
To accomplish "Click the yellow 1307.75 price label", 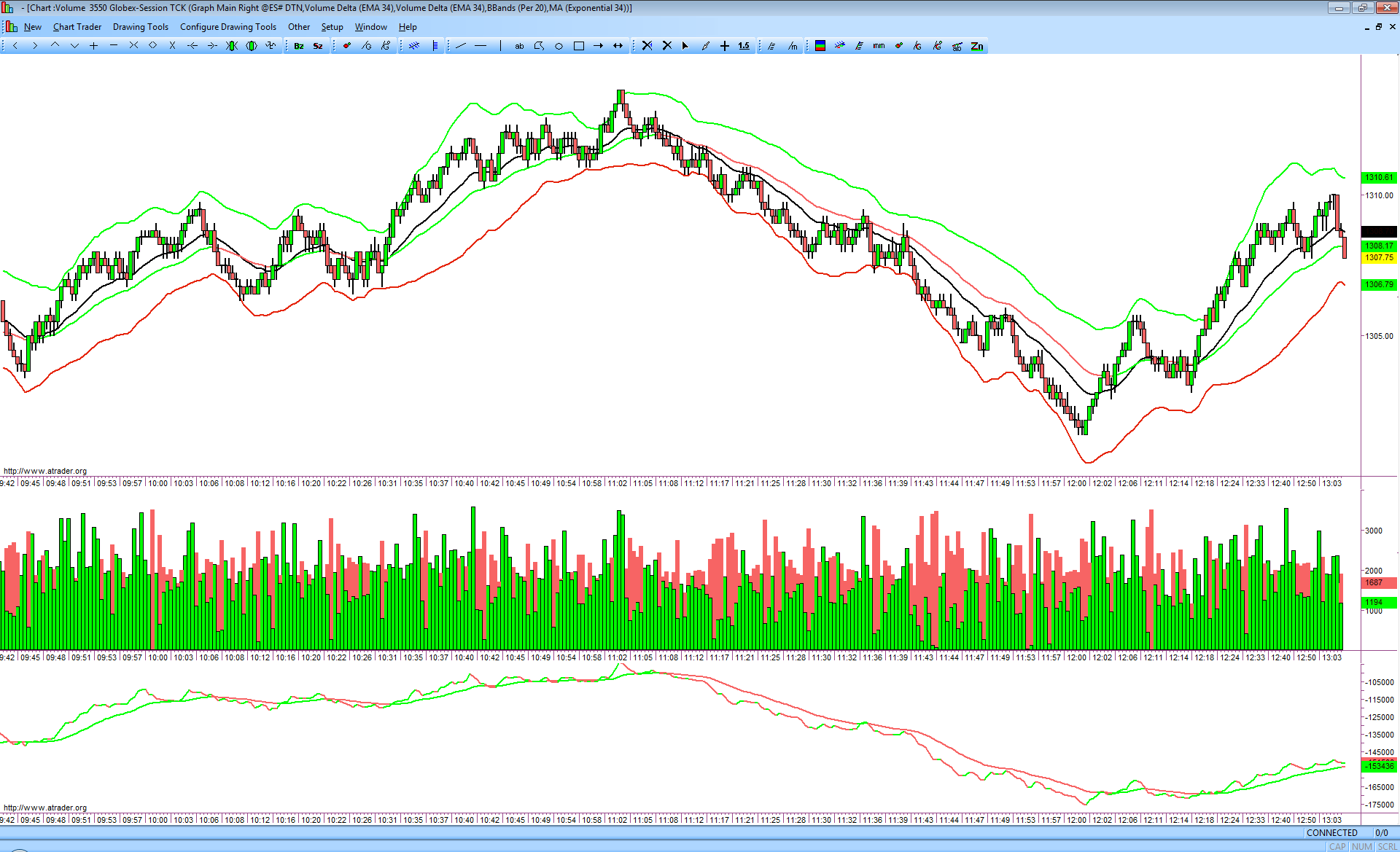I will [1379, 257].
